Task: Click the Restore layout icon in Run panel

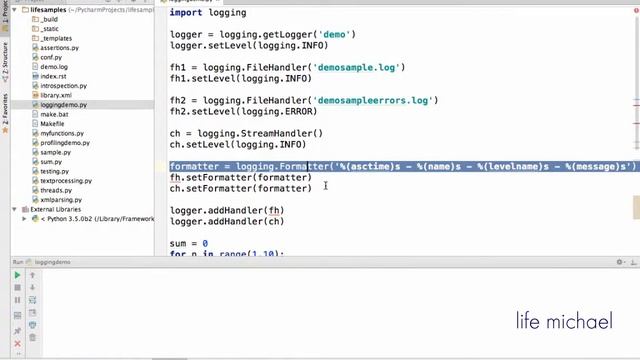Action: click(x=17, y=316)
